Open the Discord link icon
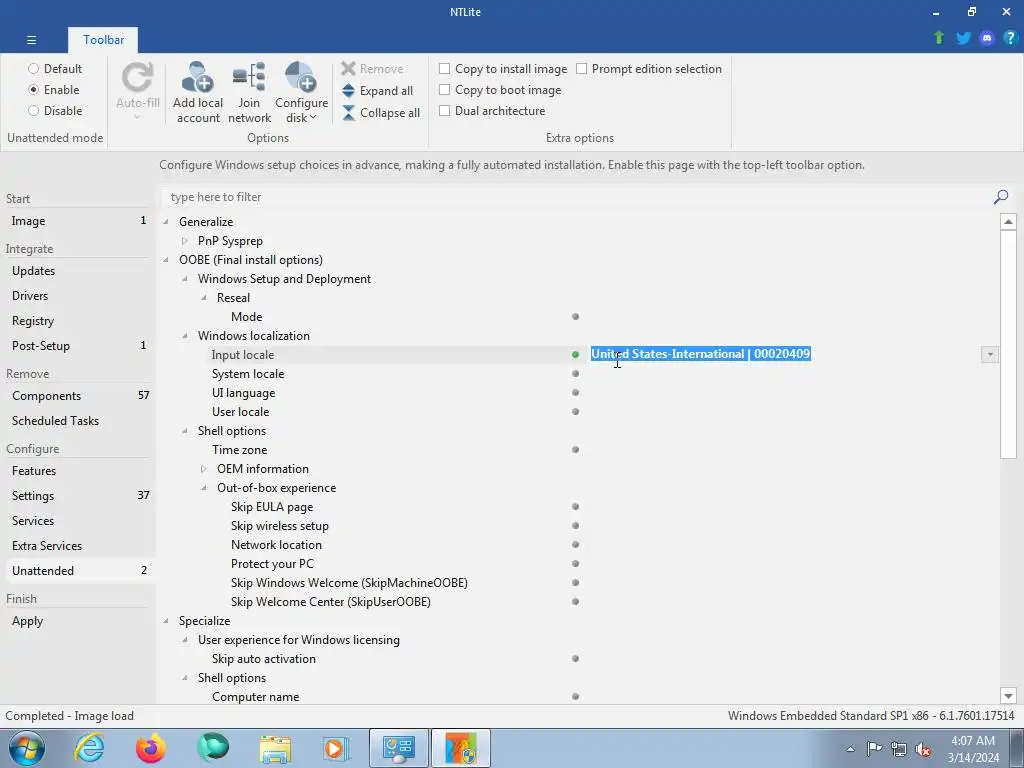 pos(987,38)
